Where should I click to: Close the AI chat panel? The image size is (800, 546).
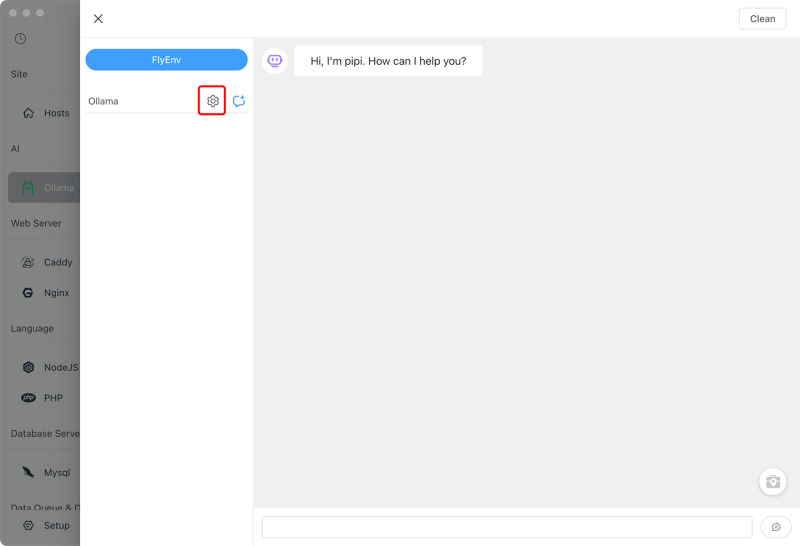[x=98, y=19]
